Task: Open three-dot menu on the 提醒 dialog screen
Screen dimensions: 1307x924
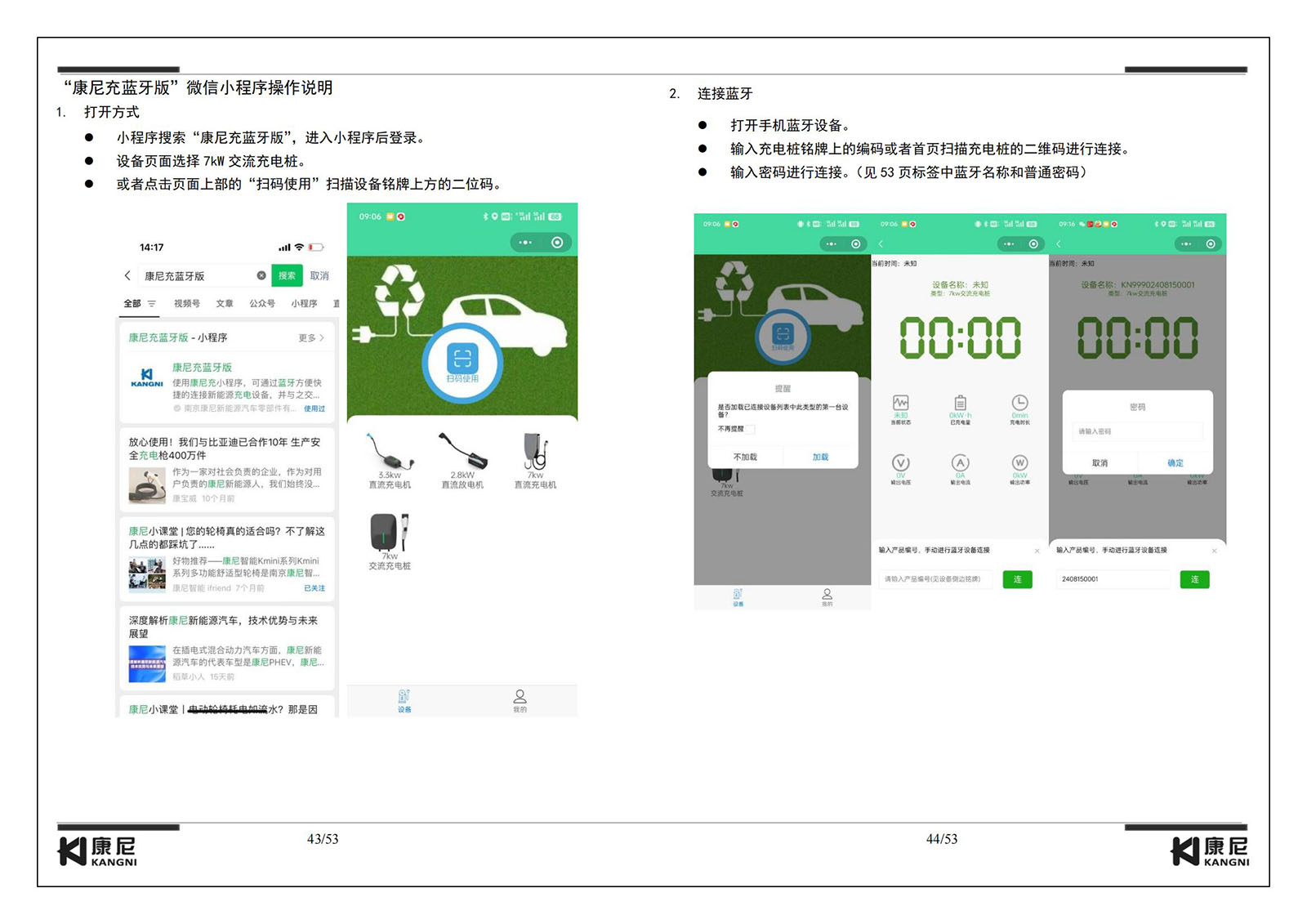Action: (831, 244)
